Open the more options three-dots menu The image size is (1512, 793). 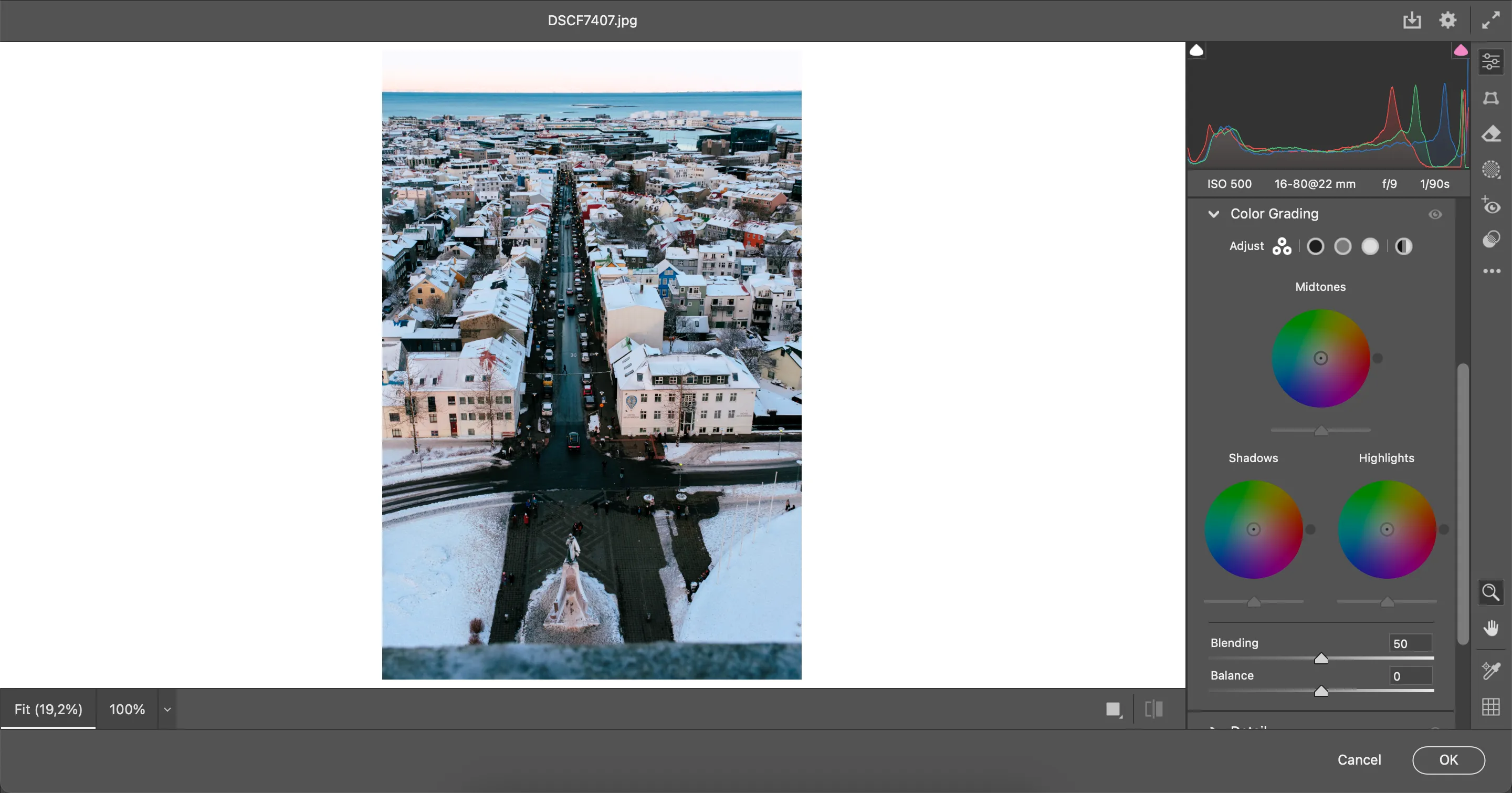pos(1492,271)
